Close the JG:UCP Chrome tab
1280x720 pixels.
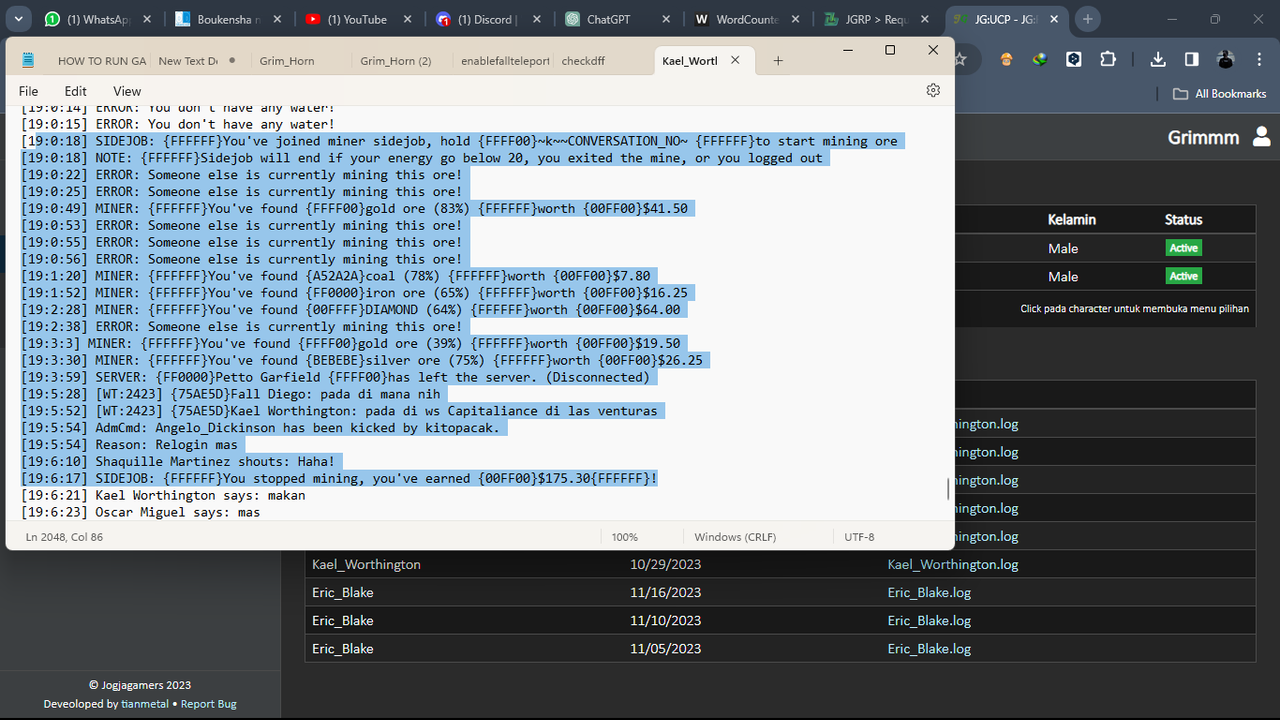1056,19
